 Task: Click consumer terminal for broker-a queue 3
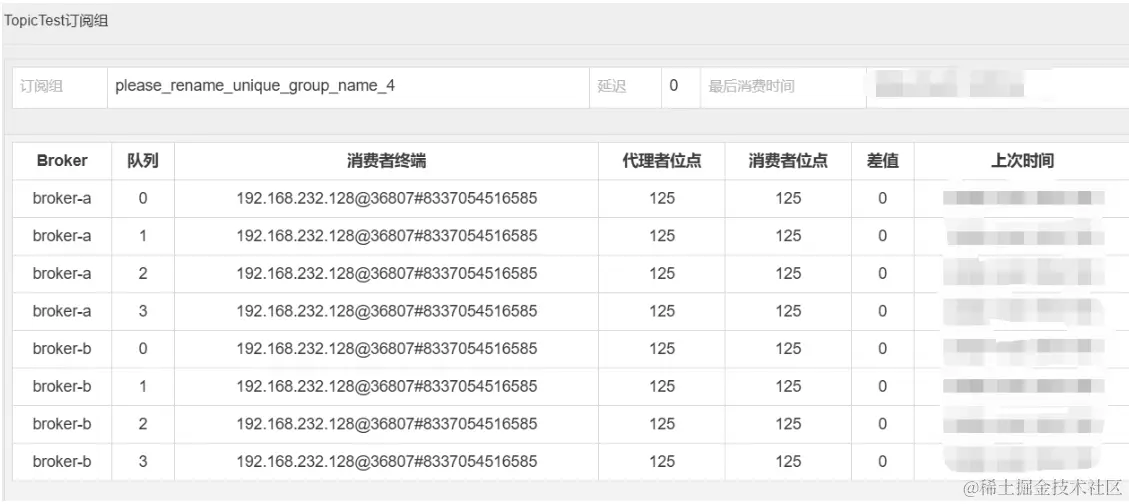click(x=387, y=311)
